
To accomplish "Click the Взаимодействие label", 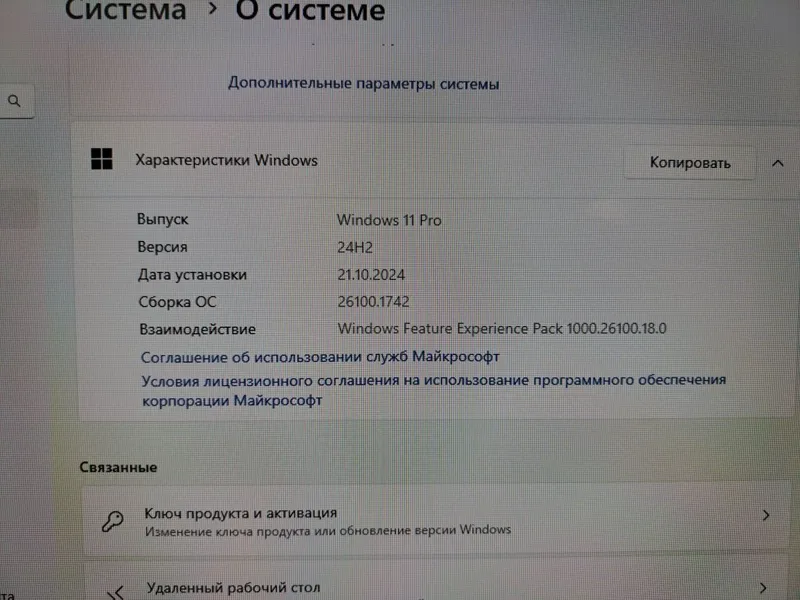I will pos(197,329).
